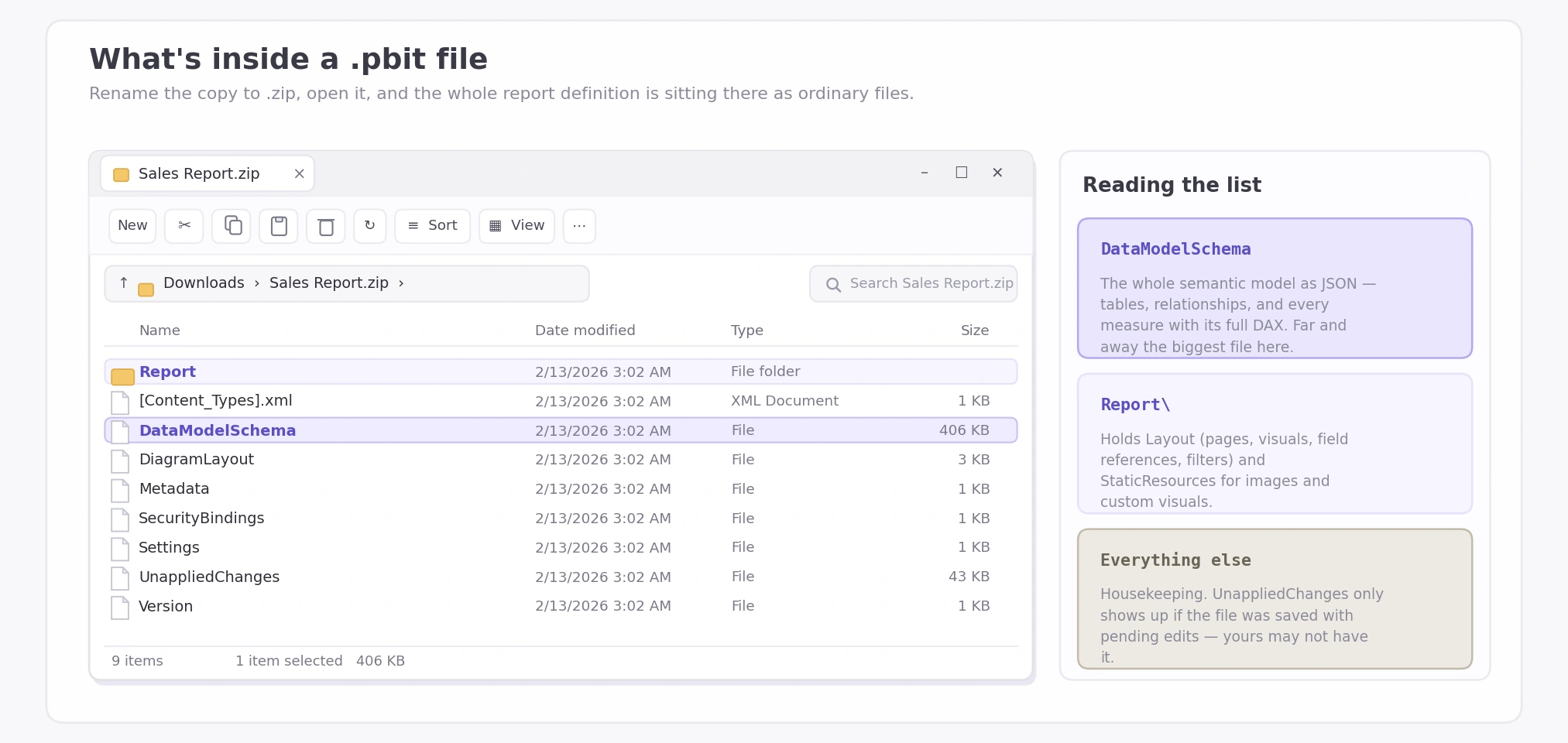Click the magnifier icon in the search box
Image resolution: width=1568 pixels, height=743 pixels.
(833, 285)
